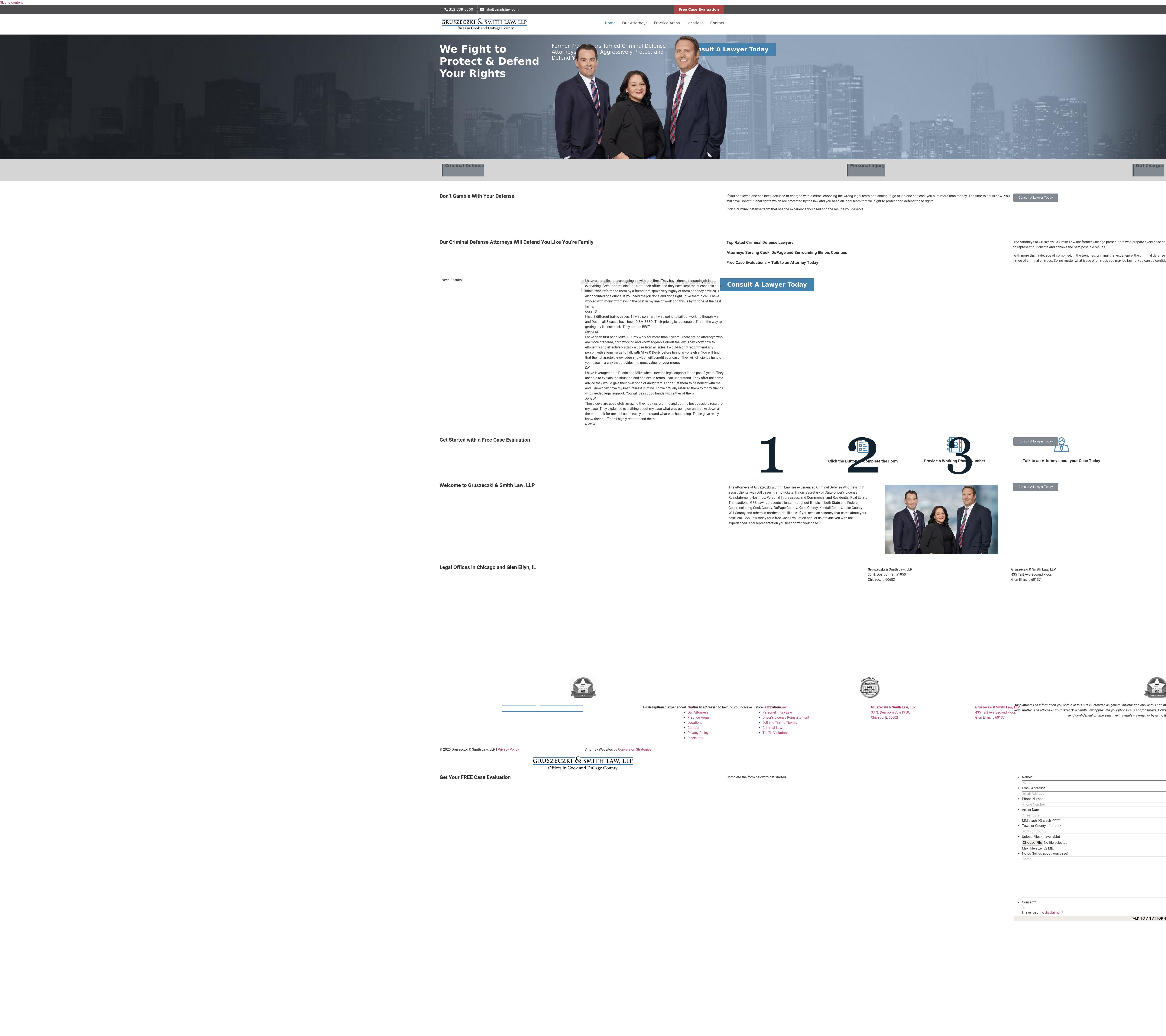
Task: Open Disclaimer in footer navigation list
Action: click(x=695, y=738)
